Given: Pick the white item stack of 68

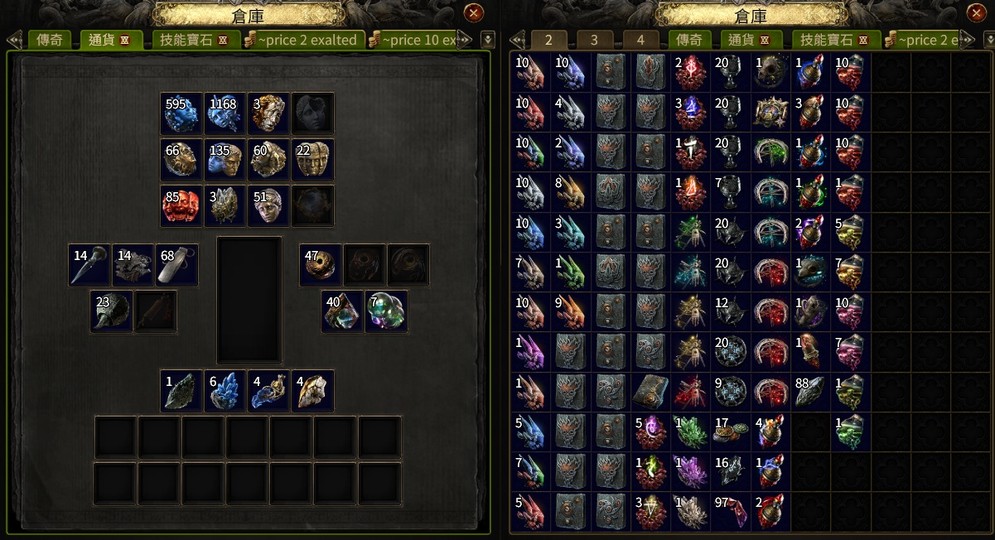Looking at the screenshot, I should pos(177,264).
